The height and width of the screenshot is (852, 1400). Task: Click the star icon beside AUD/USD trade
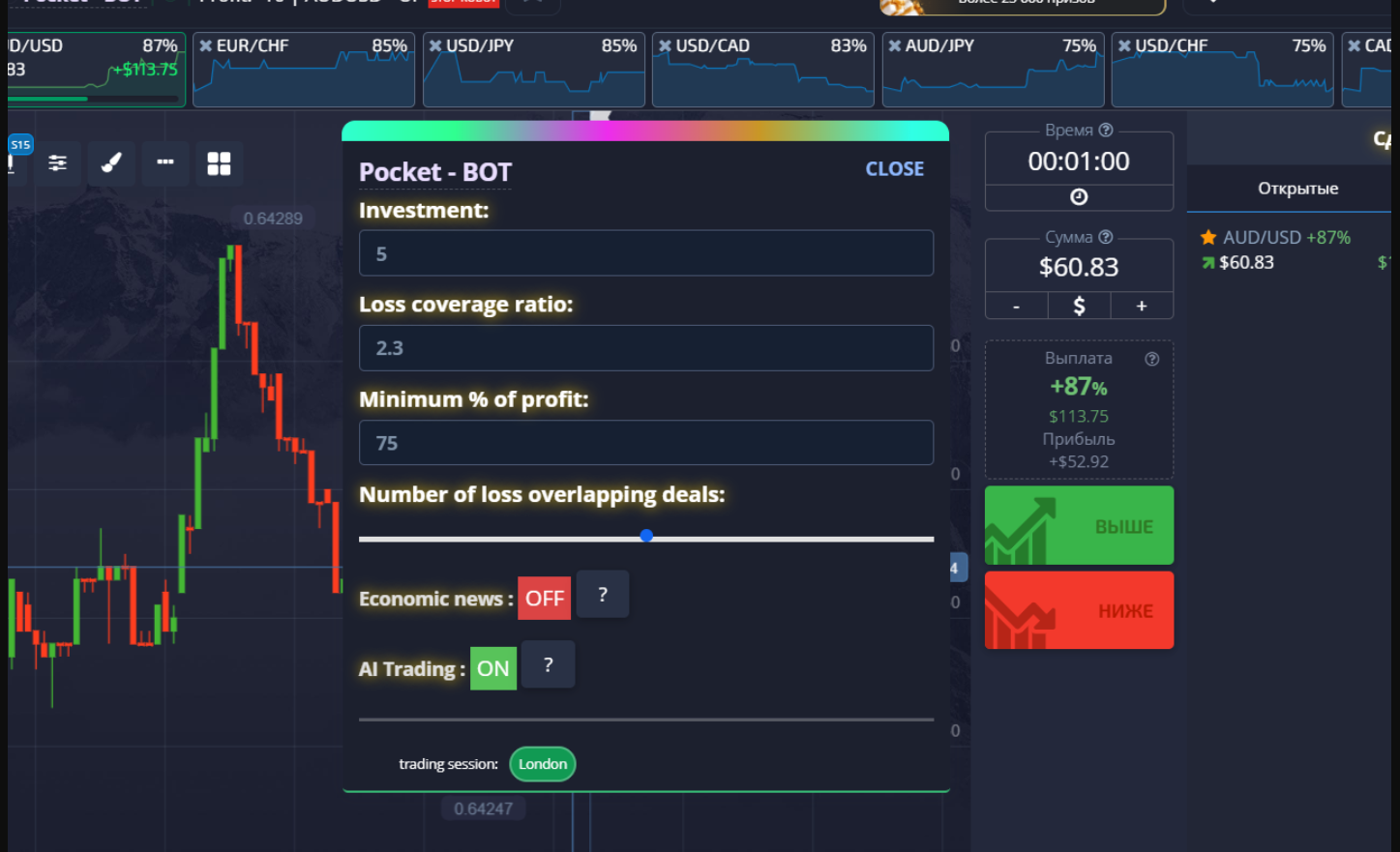click(1208, 237)
